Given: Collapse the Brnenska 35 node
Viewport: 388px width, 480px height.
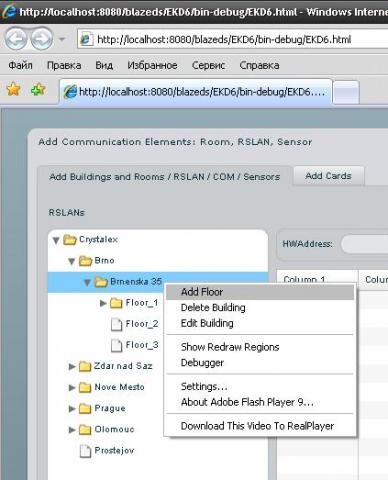Looking at the screenshot, I should pyautogui.click(x=87, y=283).
